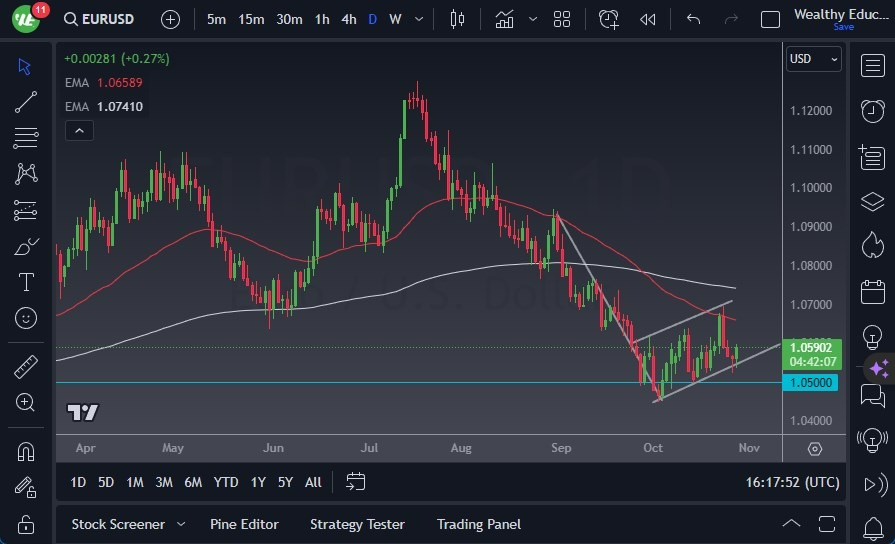The height and width of the screenshot is (544, 895).
Task: Open the Stock Screener tab
Action: point(118,524)
